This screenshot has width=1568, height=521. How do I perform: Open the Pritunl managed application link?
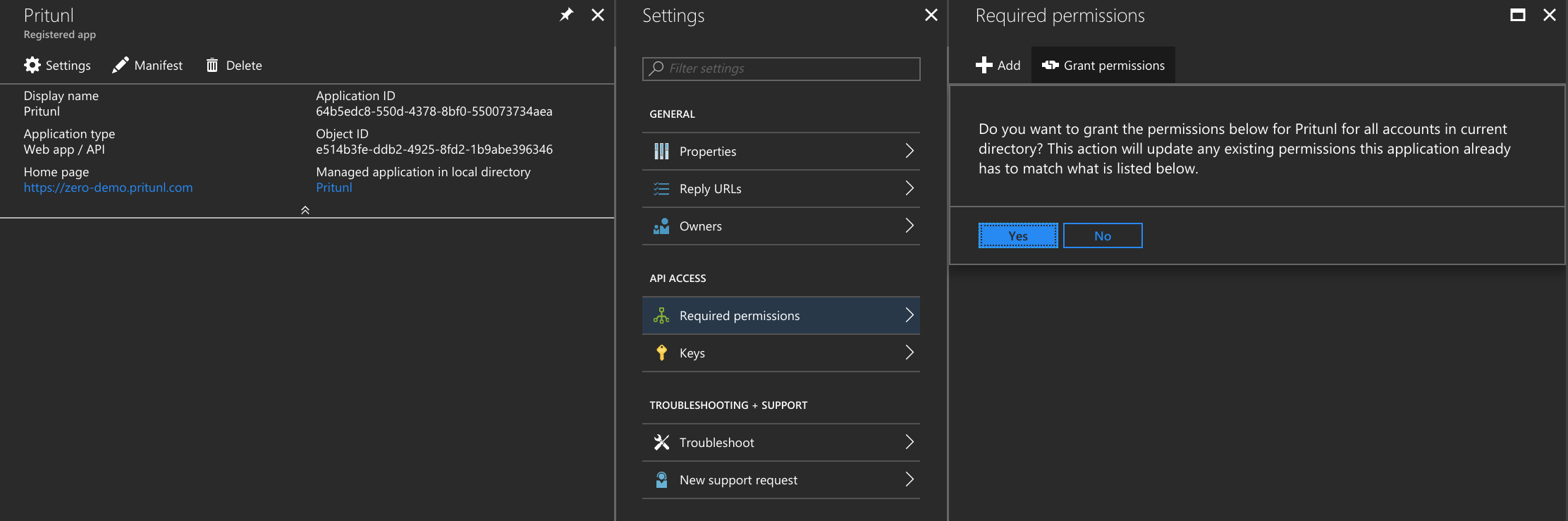click(x=334, y=188)
